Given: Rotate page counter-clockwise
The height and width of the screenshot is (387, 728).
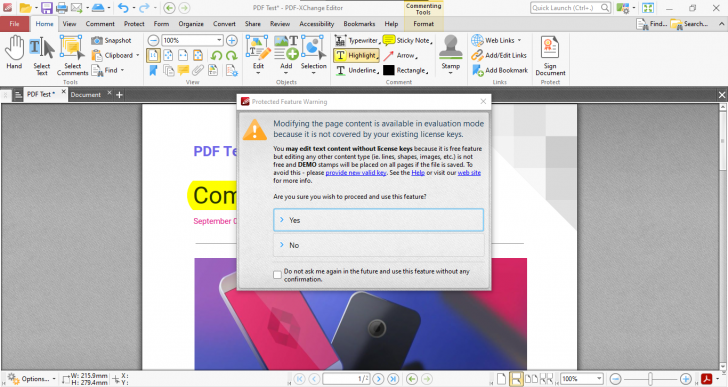Looking at the screenshot, I should pyautogui.click(x=216, y=56).
